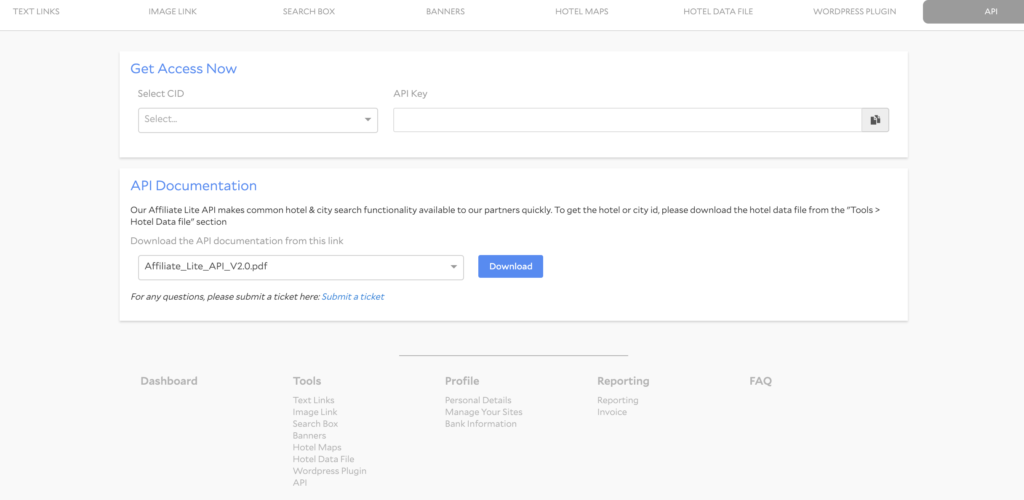Select the Banners tab
Image resolution: width=1024 pixels, height=500 pixels.
pos(445,12)
